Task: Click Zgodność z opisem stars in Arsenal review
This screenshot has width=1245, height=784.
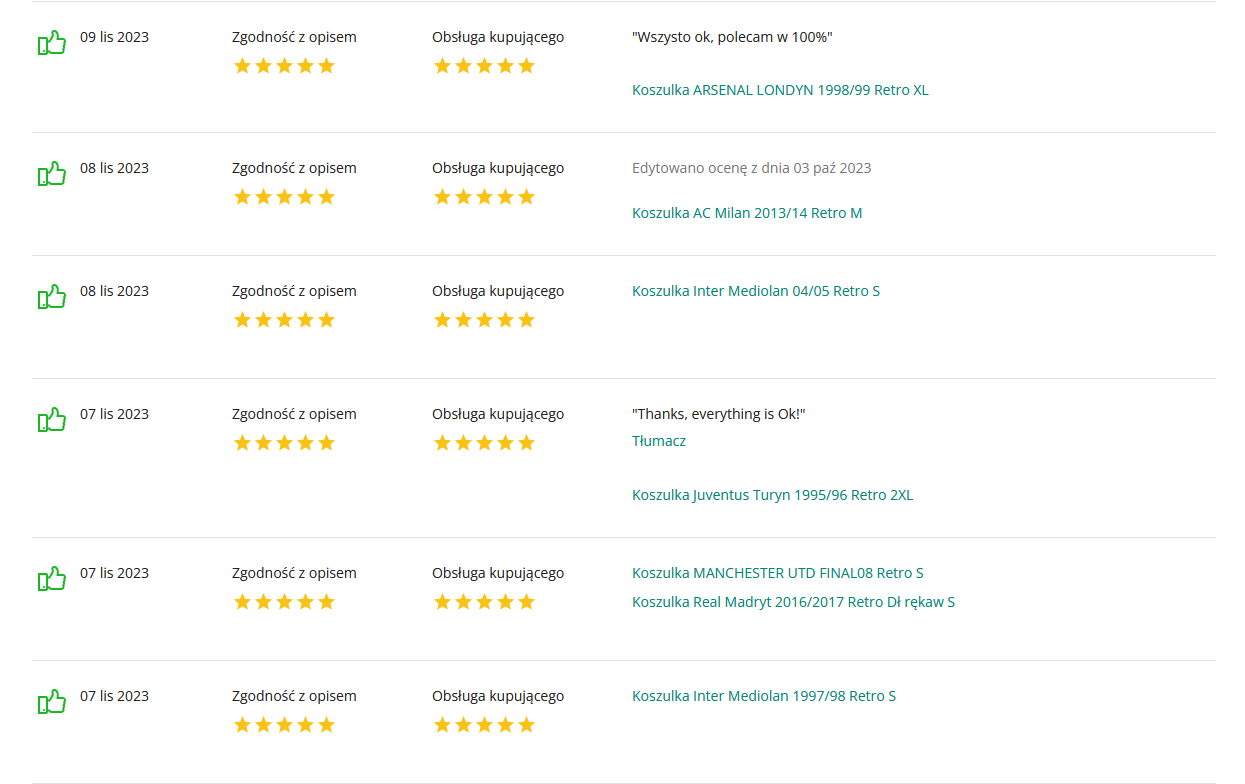Action: click(x=284, y=66)
